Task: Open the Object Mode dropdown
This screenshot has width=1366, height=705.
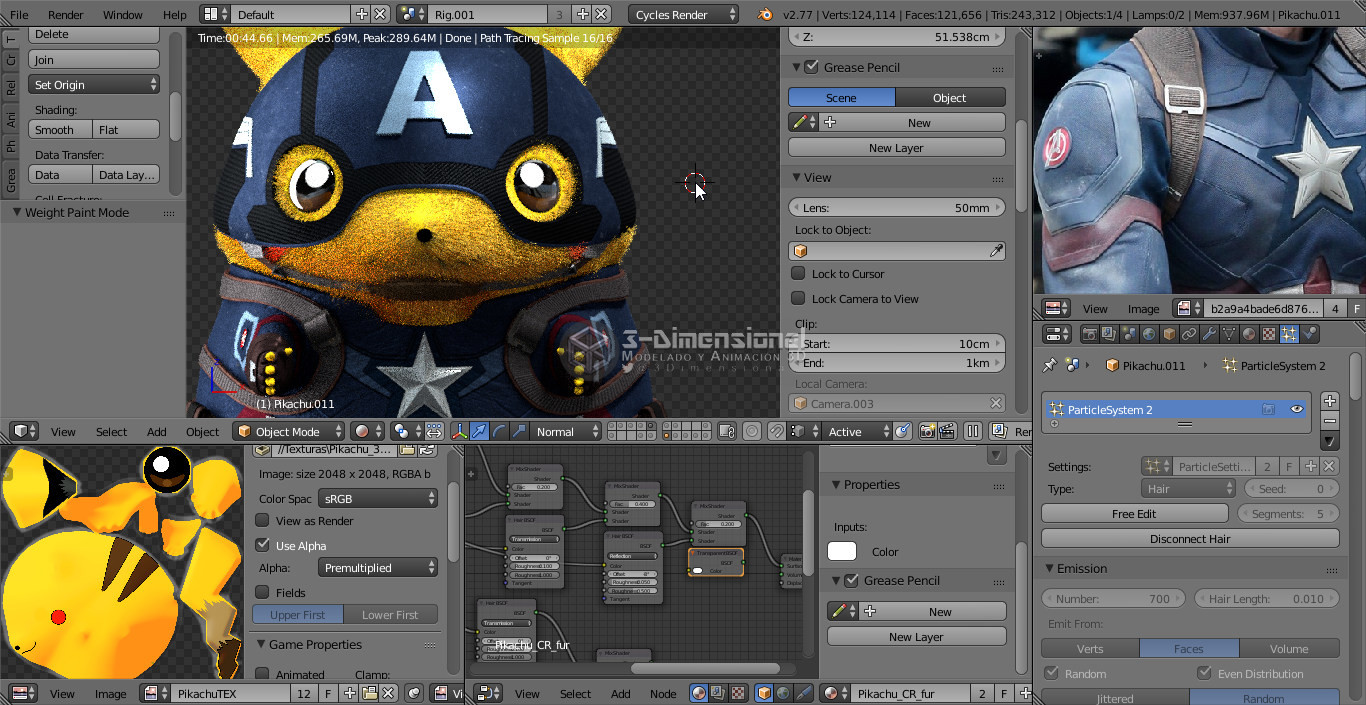Action: [289, 431]
